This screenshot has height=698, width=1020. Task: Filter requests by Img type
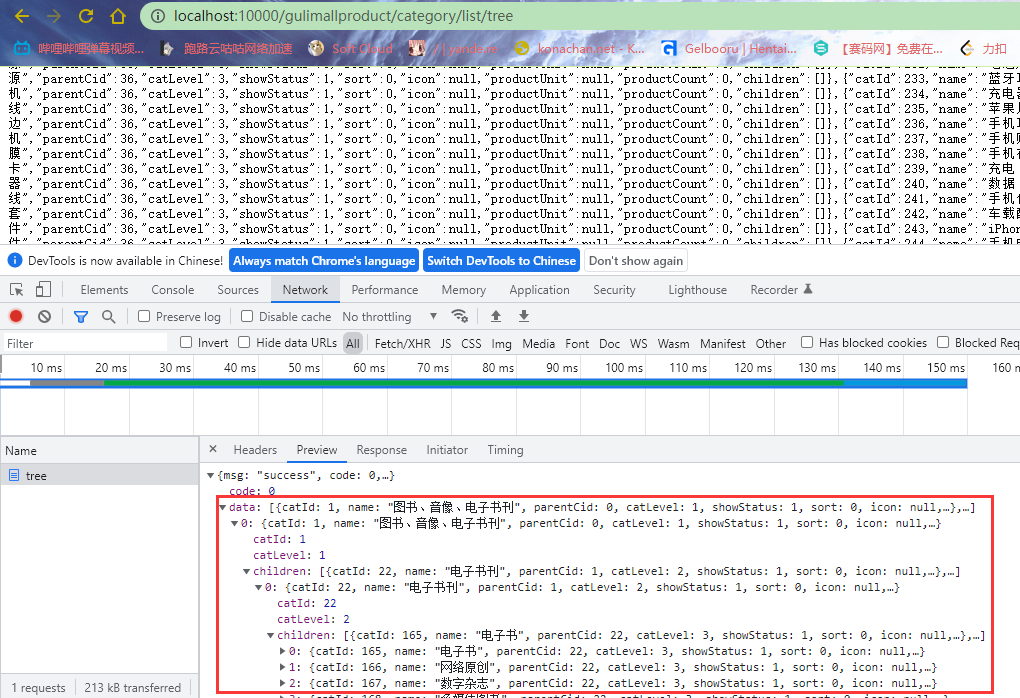(x=501, y=343)
